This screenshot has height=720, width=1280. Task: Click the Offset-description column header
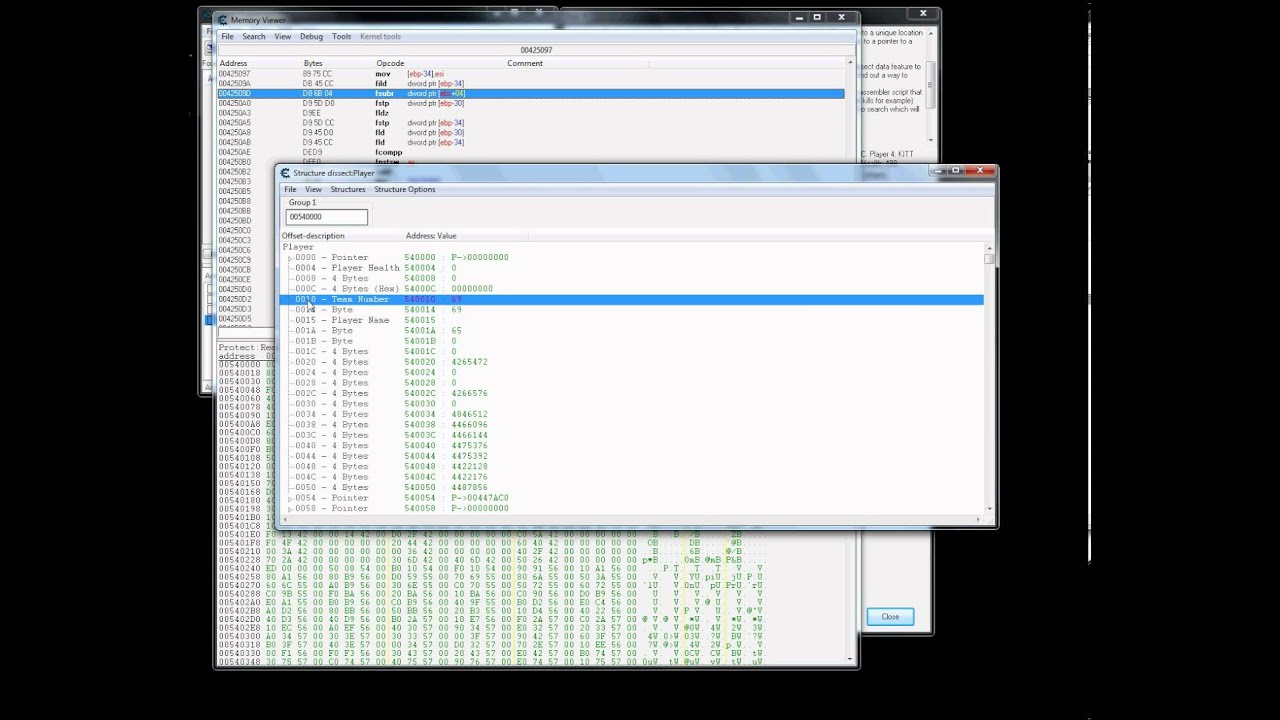313,236
